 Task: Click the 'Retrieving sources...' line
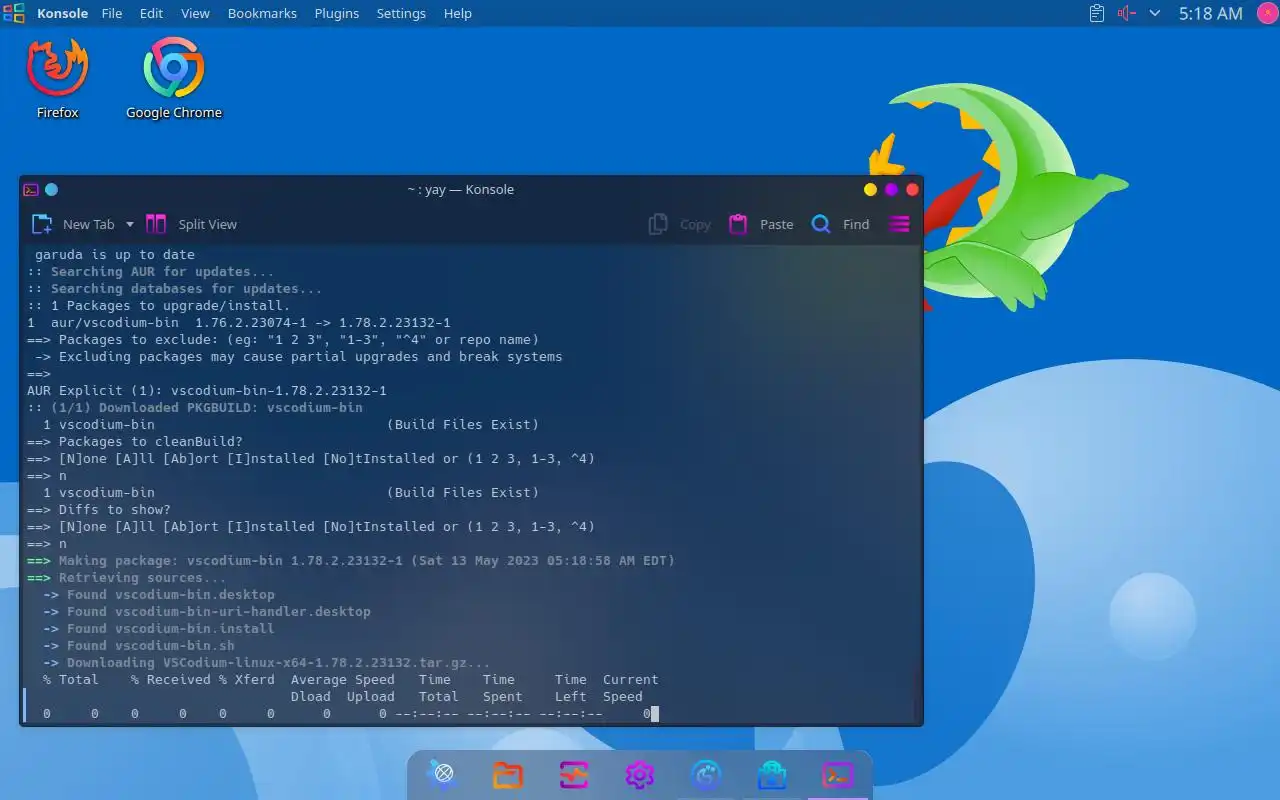[x=126, y=578]
